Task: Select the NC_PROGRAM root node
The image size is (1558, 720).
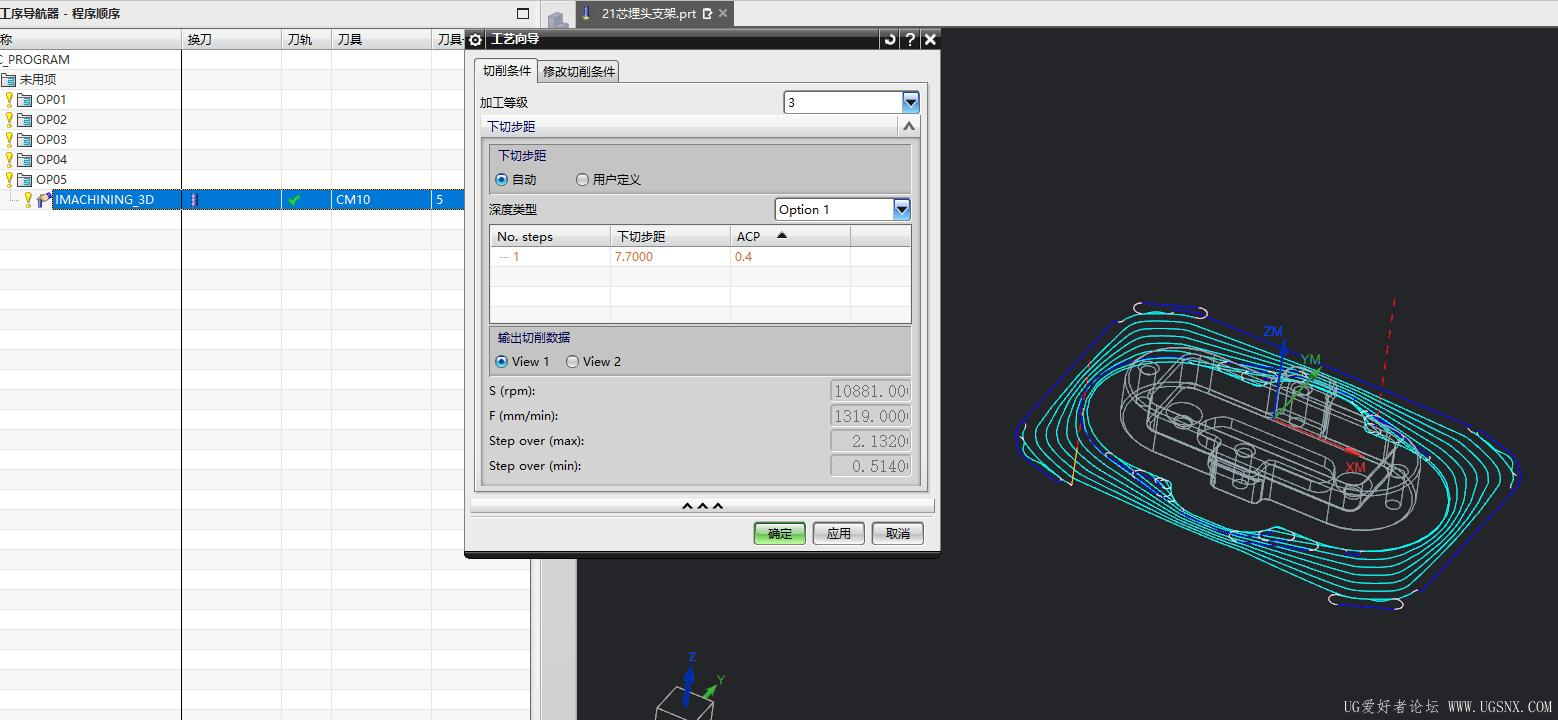Action: [35, 60]
